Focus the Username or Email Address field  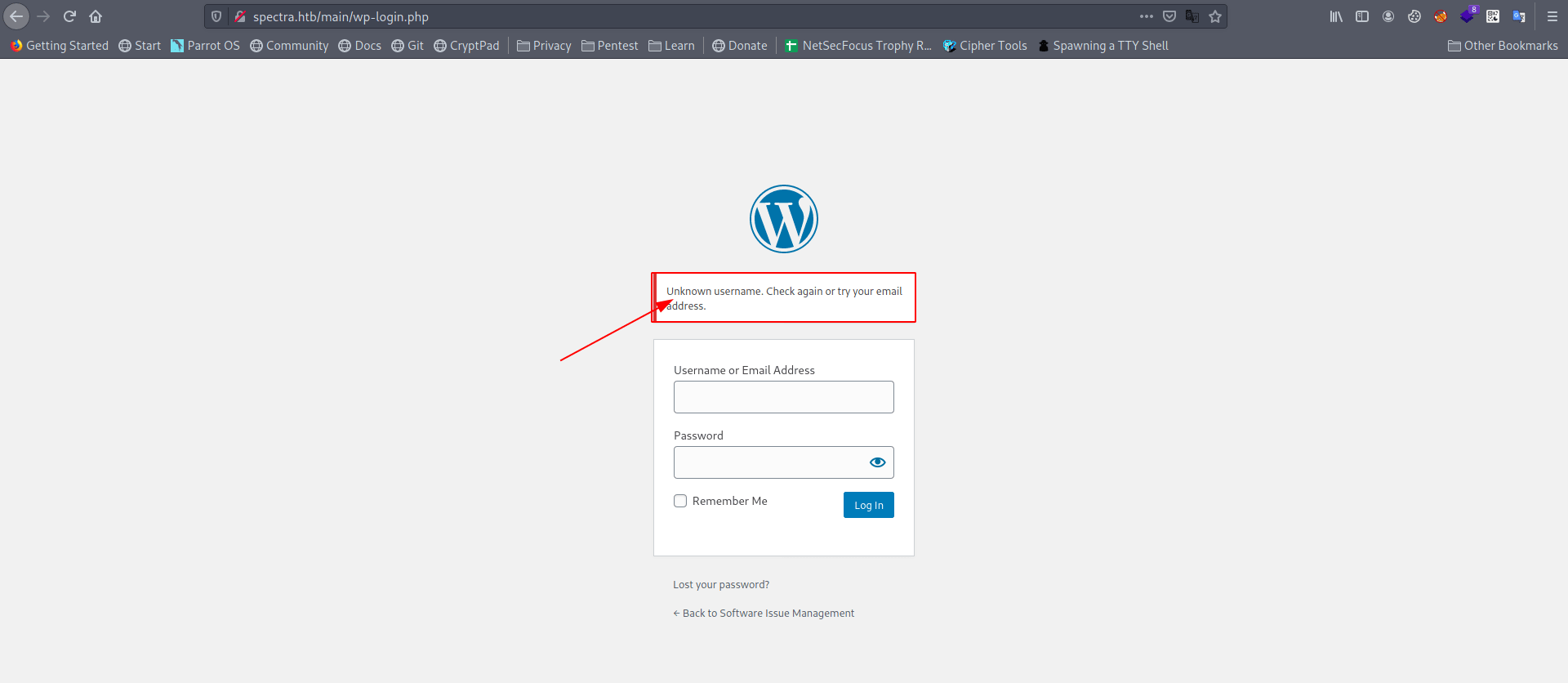point(784,397)
